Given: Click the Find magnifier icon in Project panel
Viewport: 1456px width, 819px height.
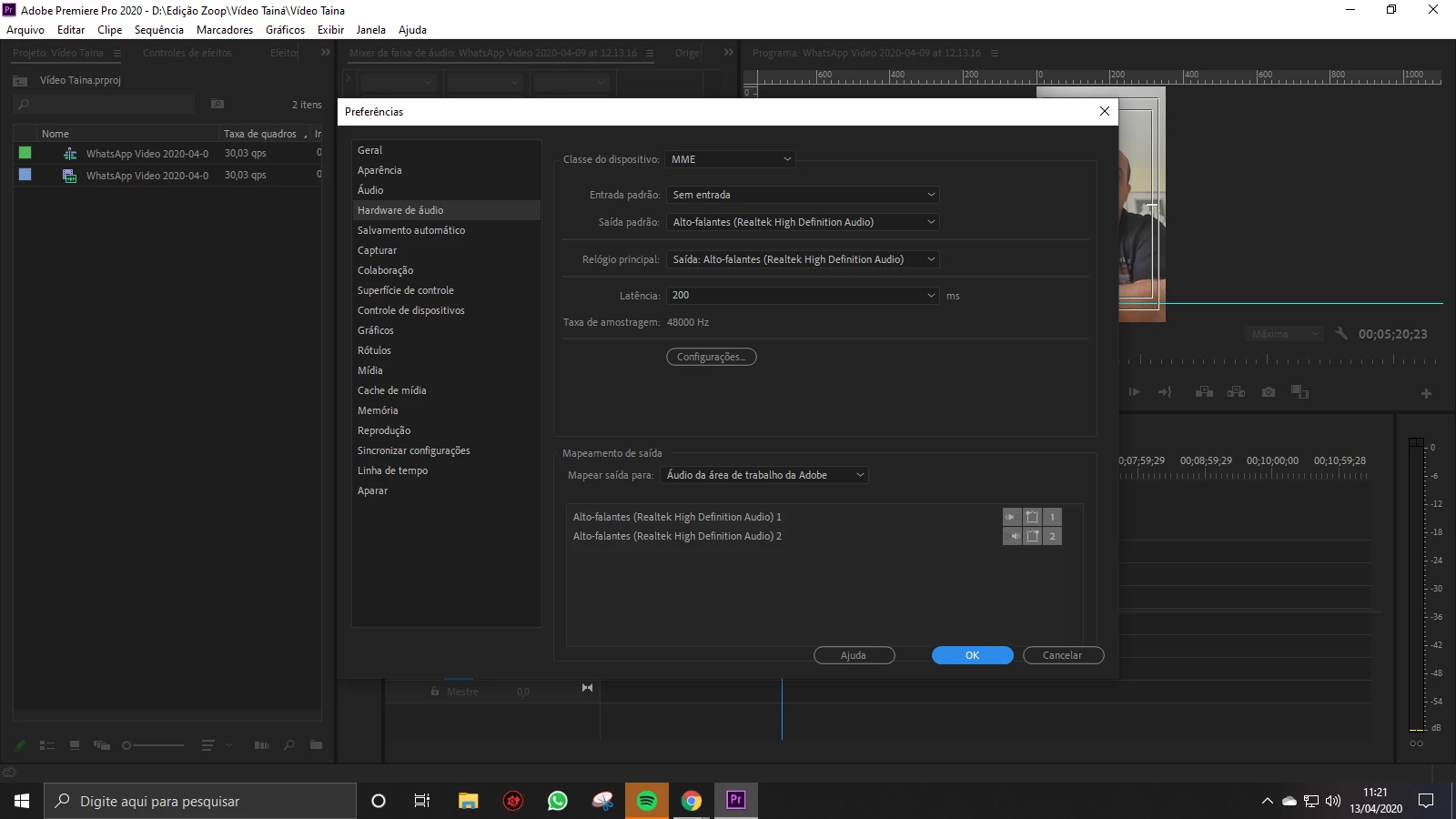Looking at the screenshot, I should [289, 745].
